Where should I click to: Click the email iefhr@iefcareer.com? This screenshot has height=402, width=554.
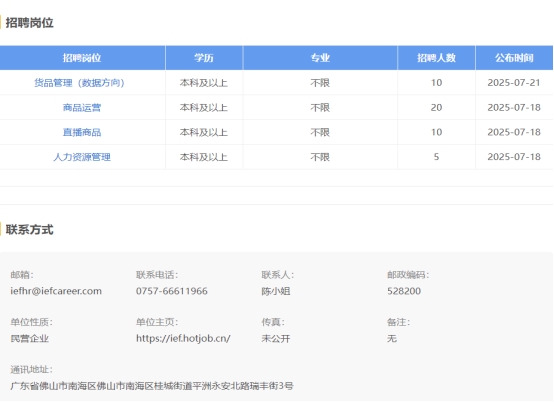point(56,291)
